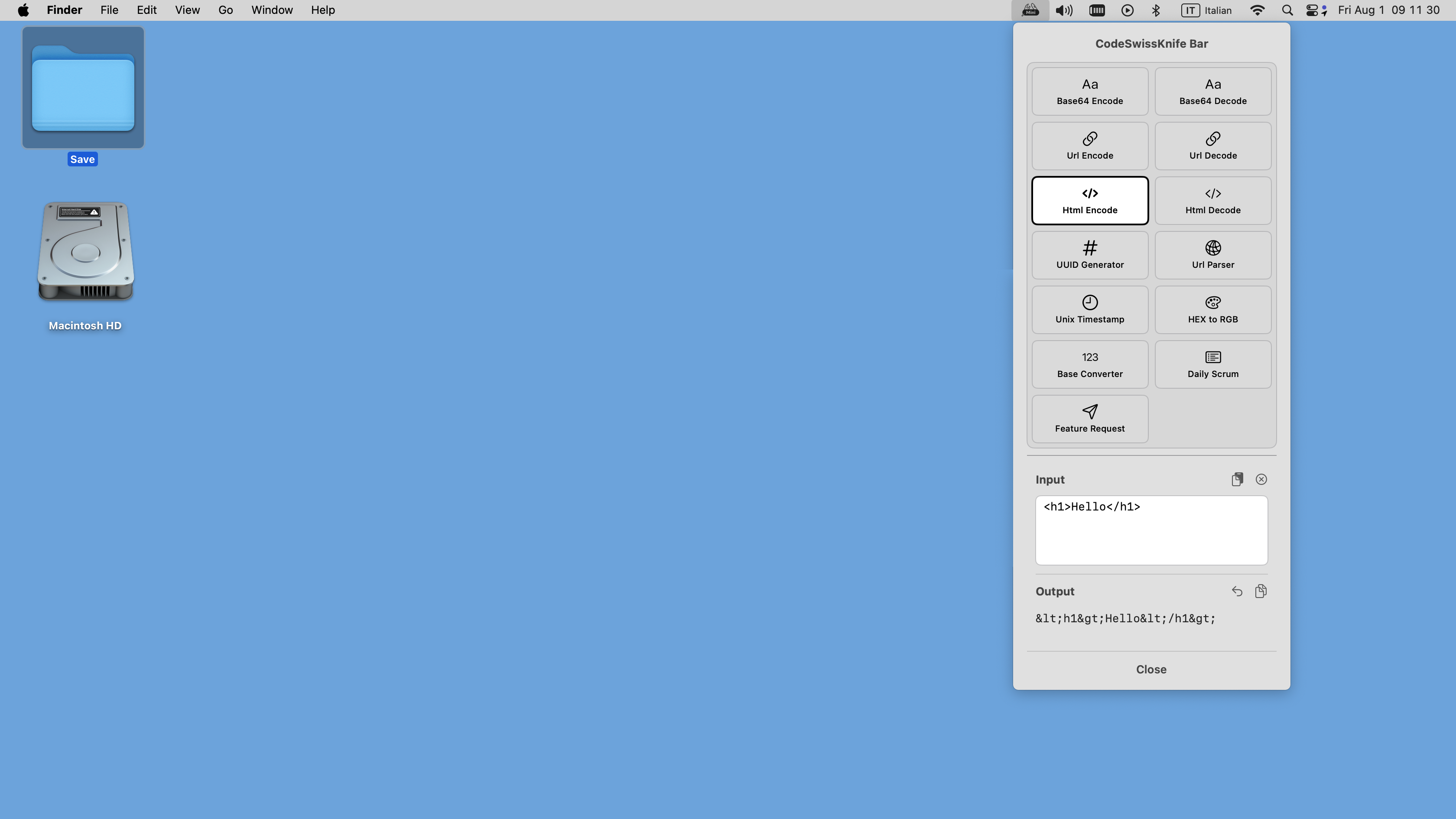The image size is (1456, 819).
Task: Open the Now Playing menu bar icon
Action: coord(1128,10)
